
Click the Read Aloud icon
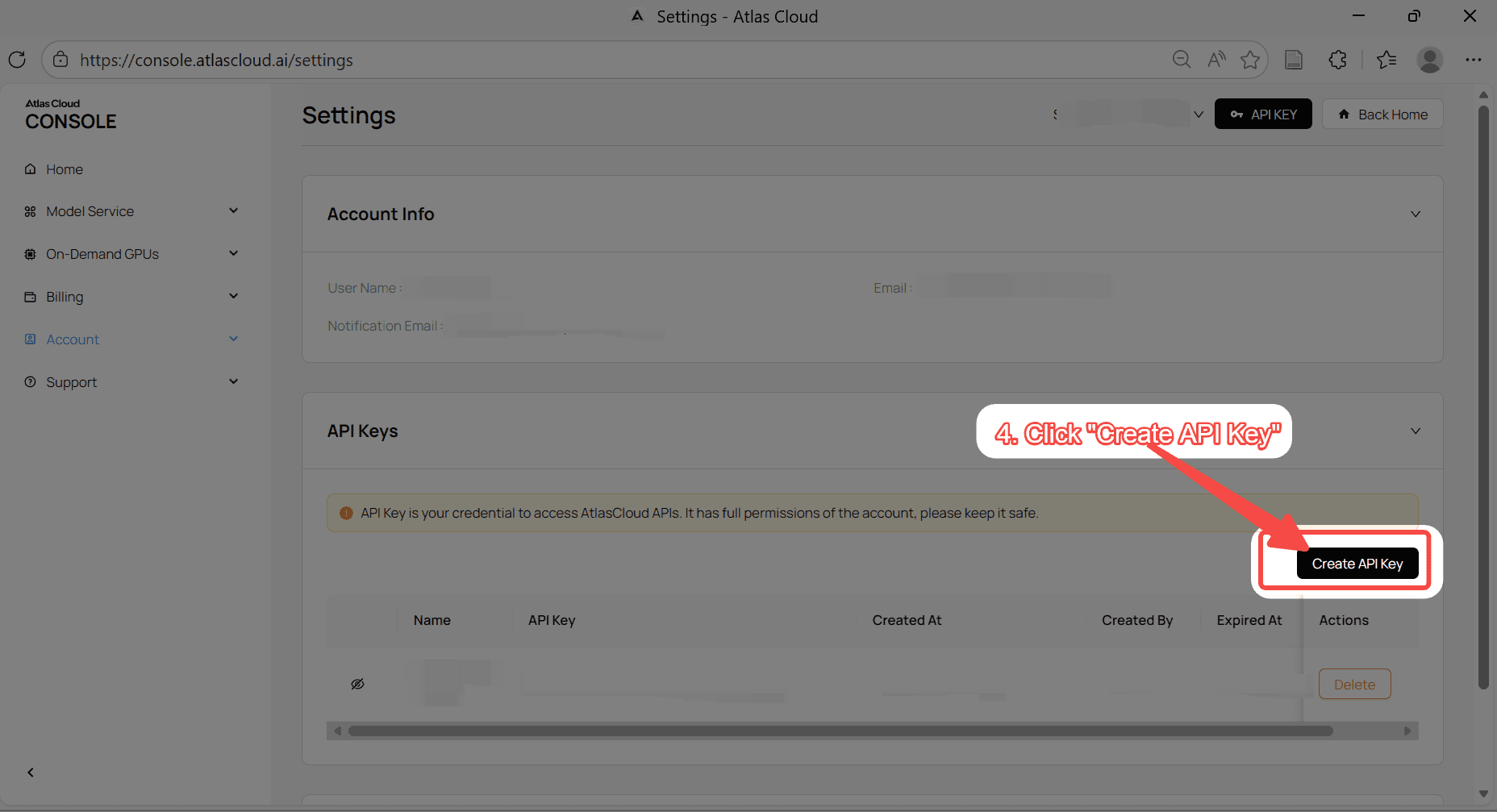coord(1216,60)
